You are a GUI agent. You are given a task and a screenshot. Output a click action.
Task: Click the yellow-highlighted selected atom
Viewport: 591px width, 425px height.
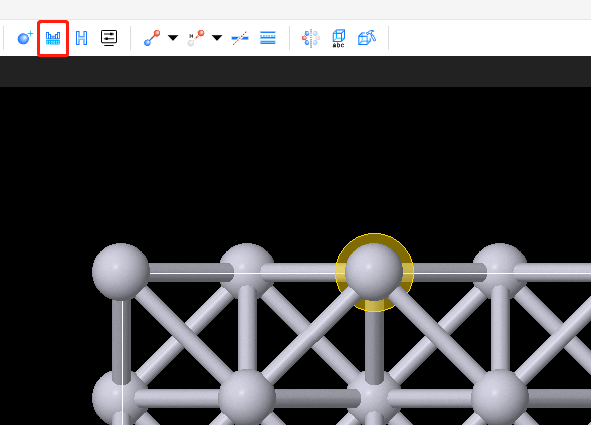tap(374, 272)
